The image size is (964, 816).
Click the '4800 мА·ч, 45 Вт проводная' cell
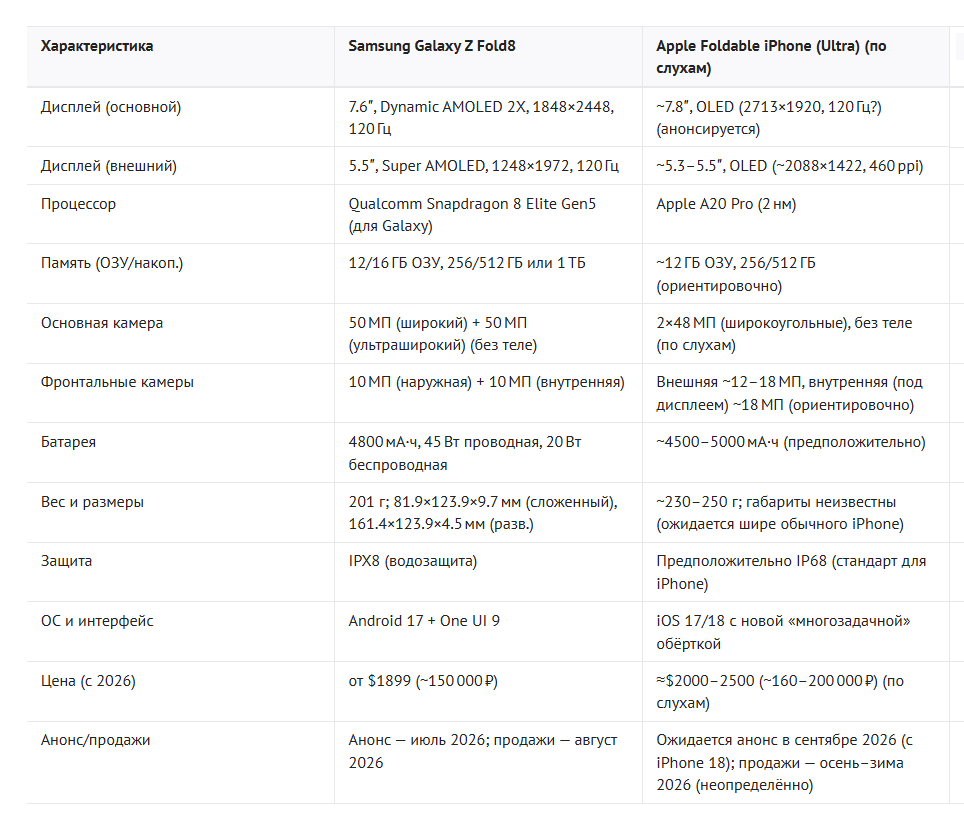[x=465, y=453]
